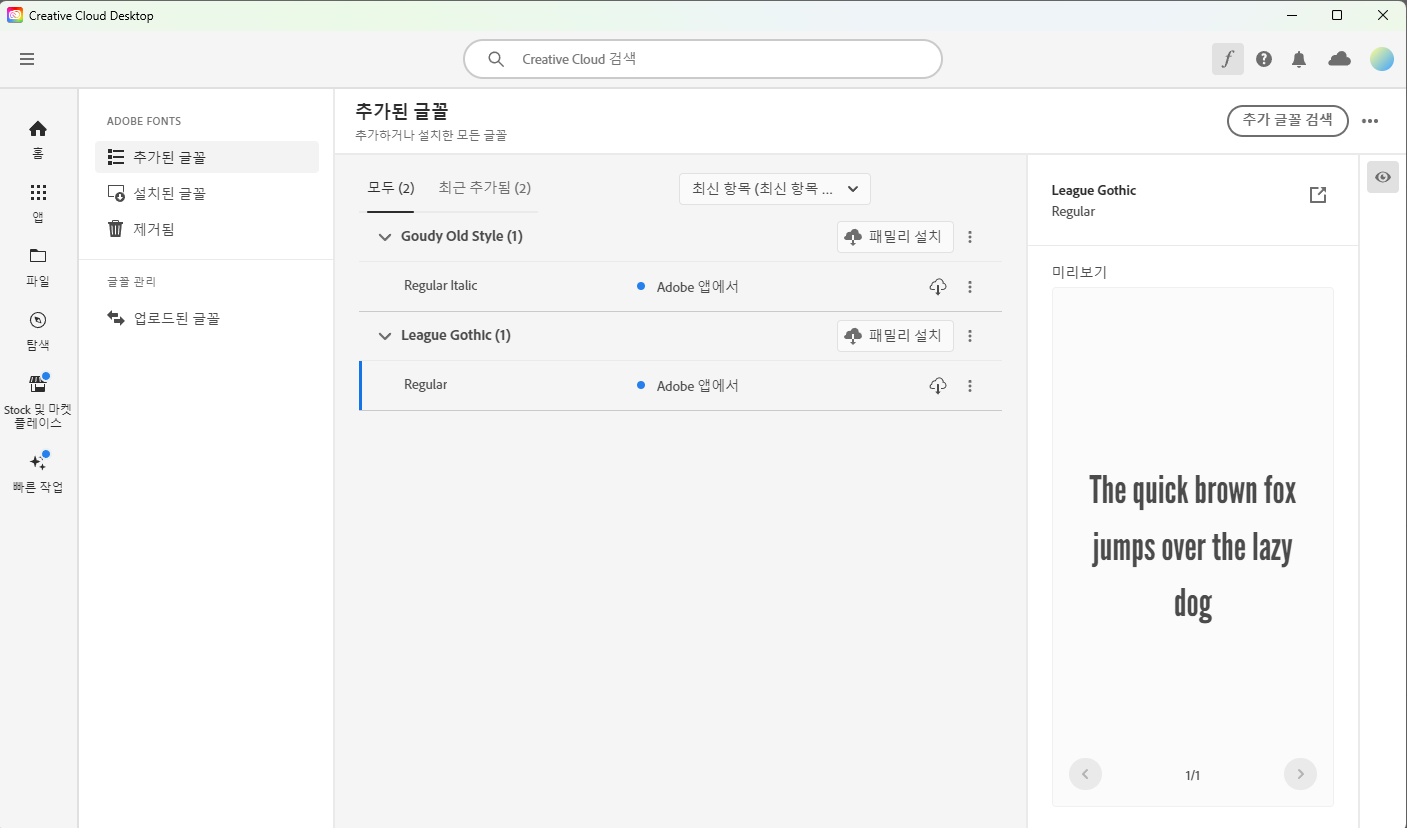
Task: Click the 글꼴 관리 section label
Action: pos(131,282)
